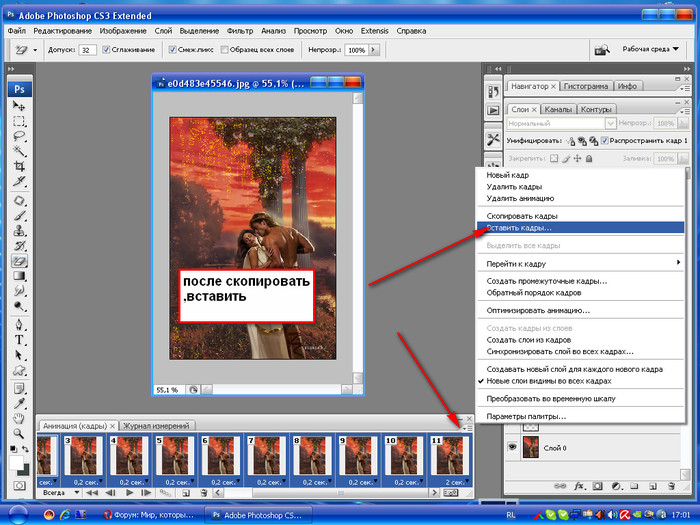
Task: Open Непрозр. slider arrow in options bar
Action: click(374, 50)
